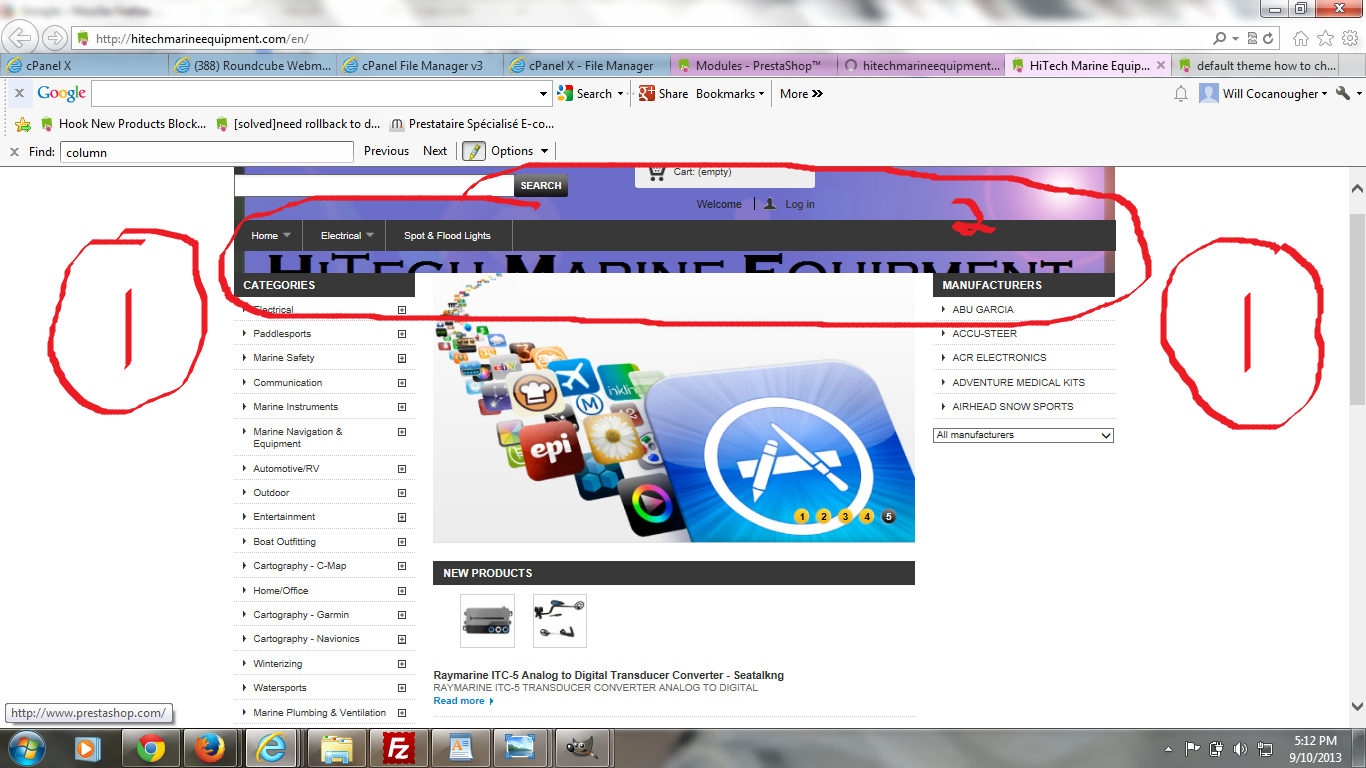Click the Log in link

point(800,204)
